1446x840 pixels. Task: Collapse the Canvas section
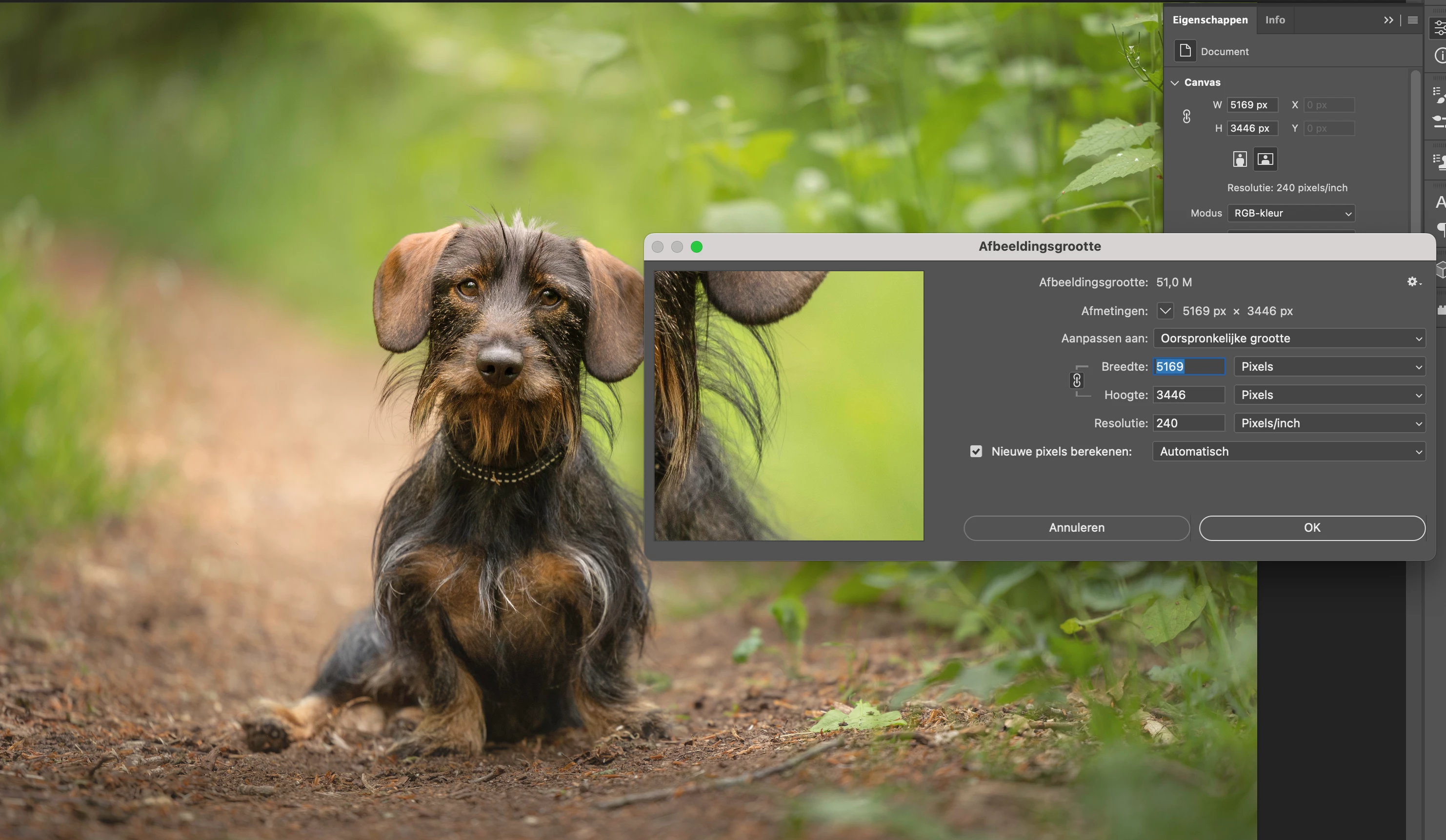click(1175, 82)
